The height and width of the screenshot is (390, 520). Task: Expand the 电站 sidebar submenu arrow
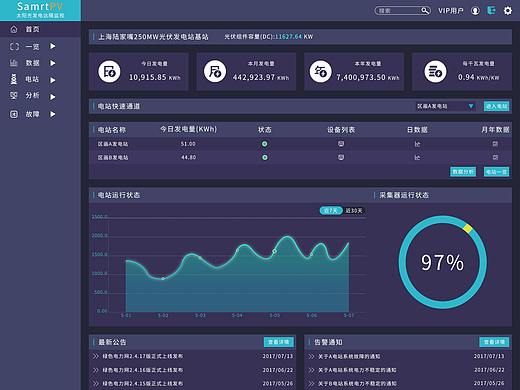[53, 80]
